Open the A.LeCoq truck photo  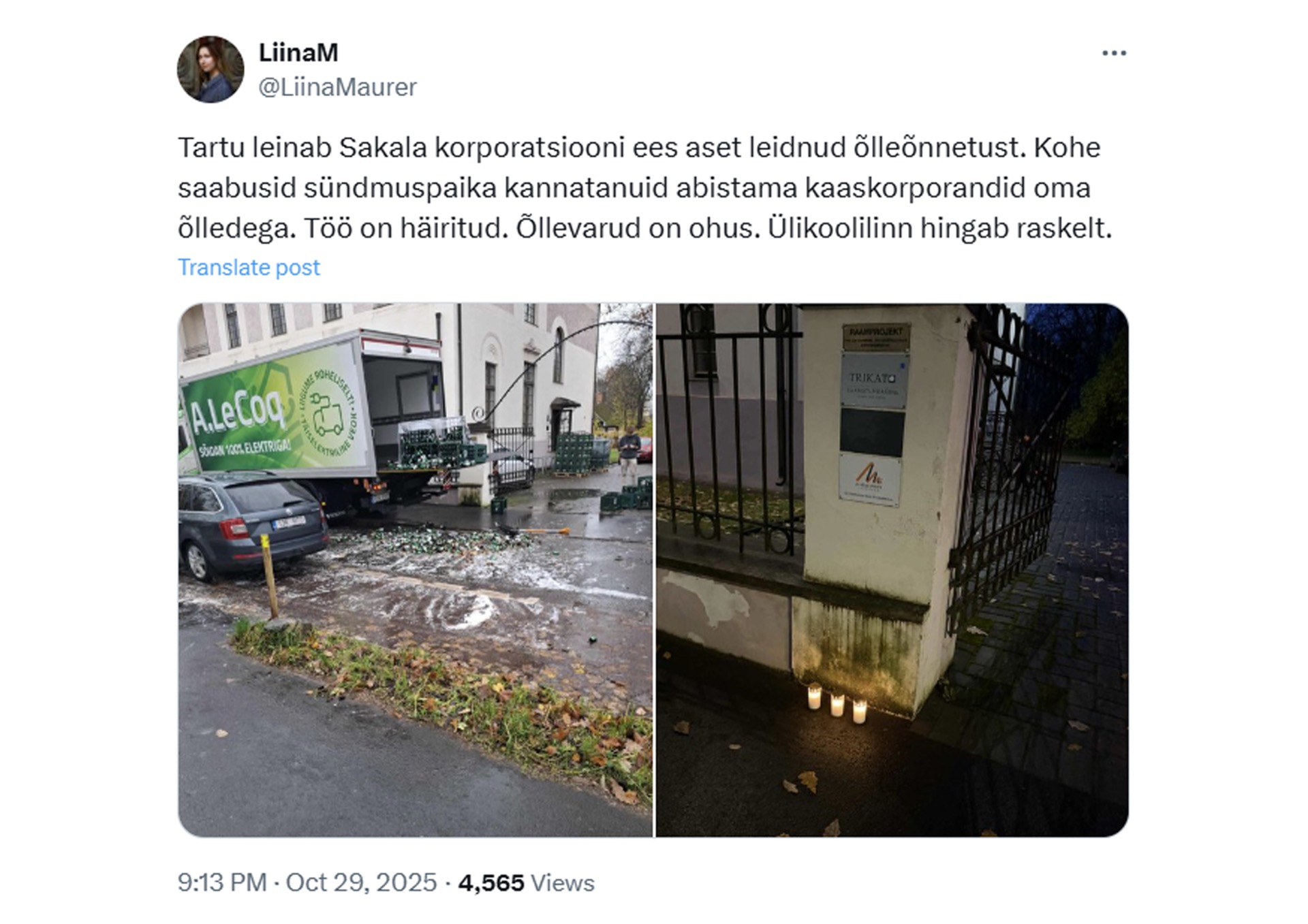[415, 570]
